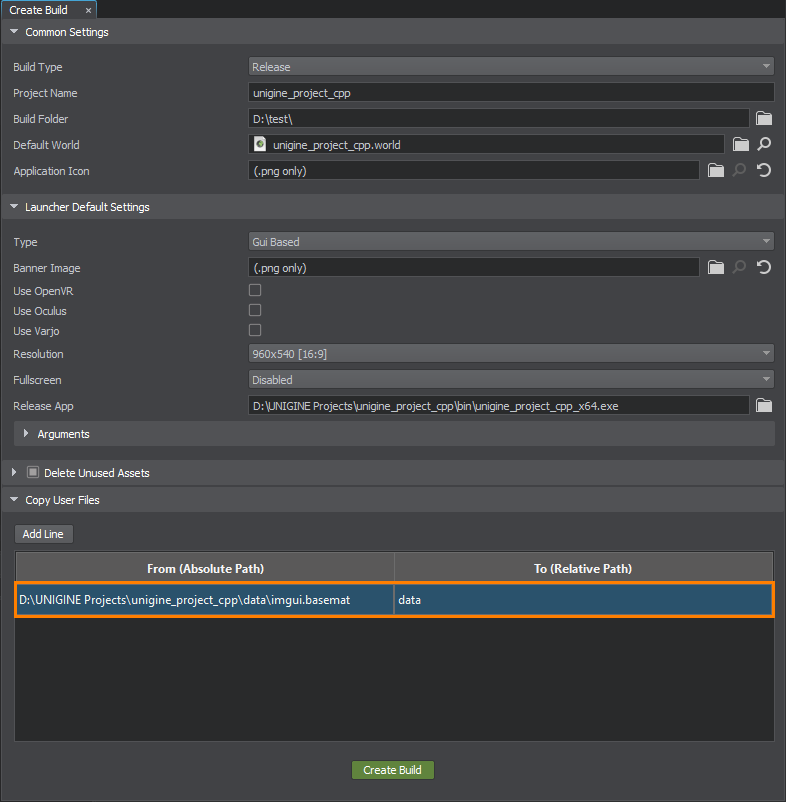
Task: Browse for Release App executable folder icon
Action: [x=764, y=406]
